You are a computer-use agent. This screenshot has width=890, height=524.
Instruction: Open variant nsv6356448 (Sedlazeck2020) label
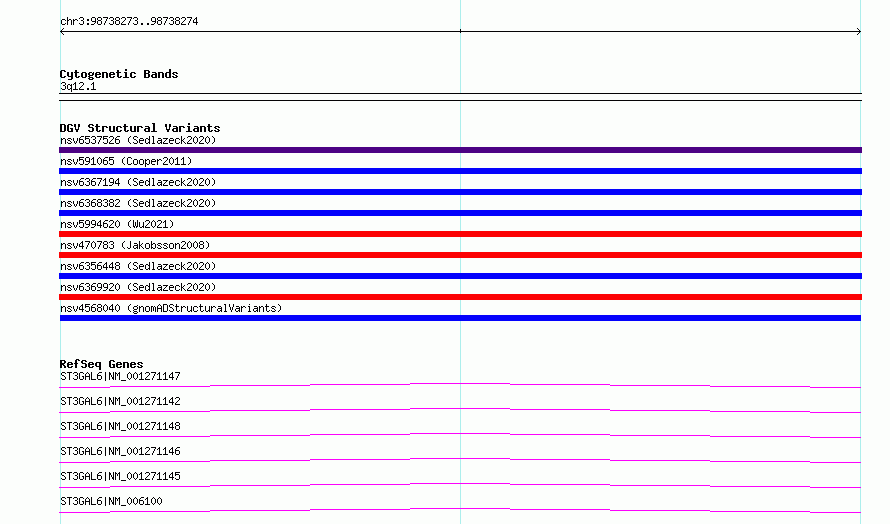point(138,266)
